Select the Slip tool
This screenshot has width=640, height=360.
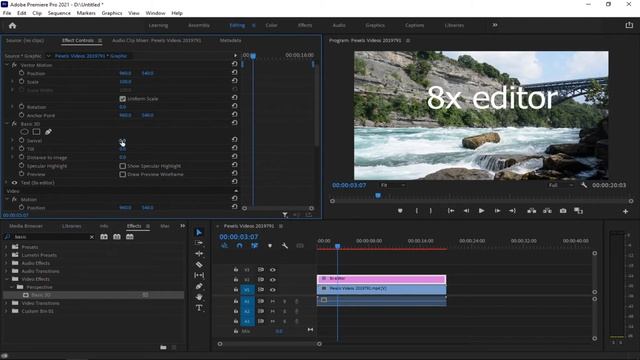pos(199,276)
